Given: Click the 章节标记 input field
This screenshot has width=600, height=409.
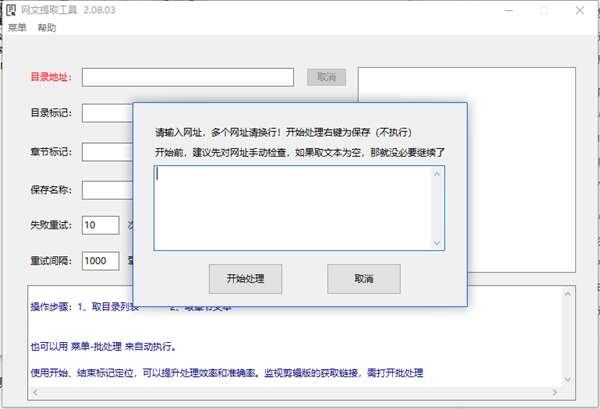Looking at the screenshot, I should pyautogui.click(x=108, y=152).
